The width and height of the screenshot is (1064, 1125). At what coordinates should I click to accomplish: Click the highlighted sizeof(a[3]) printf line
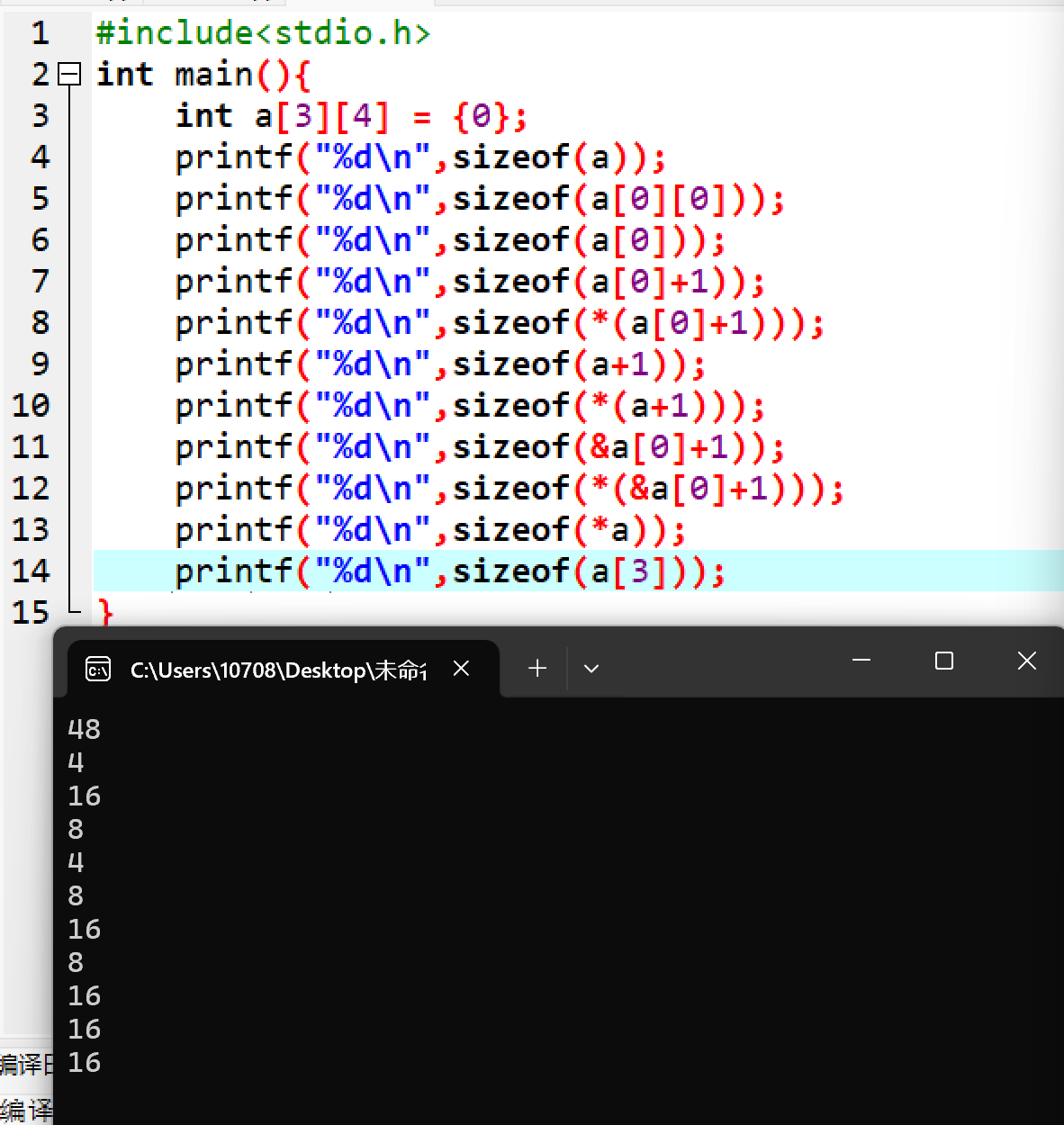click(x=450, y=571)
